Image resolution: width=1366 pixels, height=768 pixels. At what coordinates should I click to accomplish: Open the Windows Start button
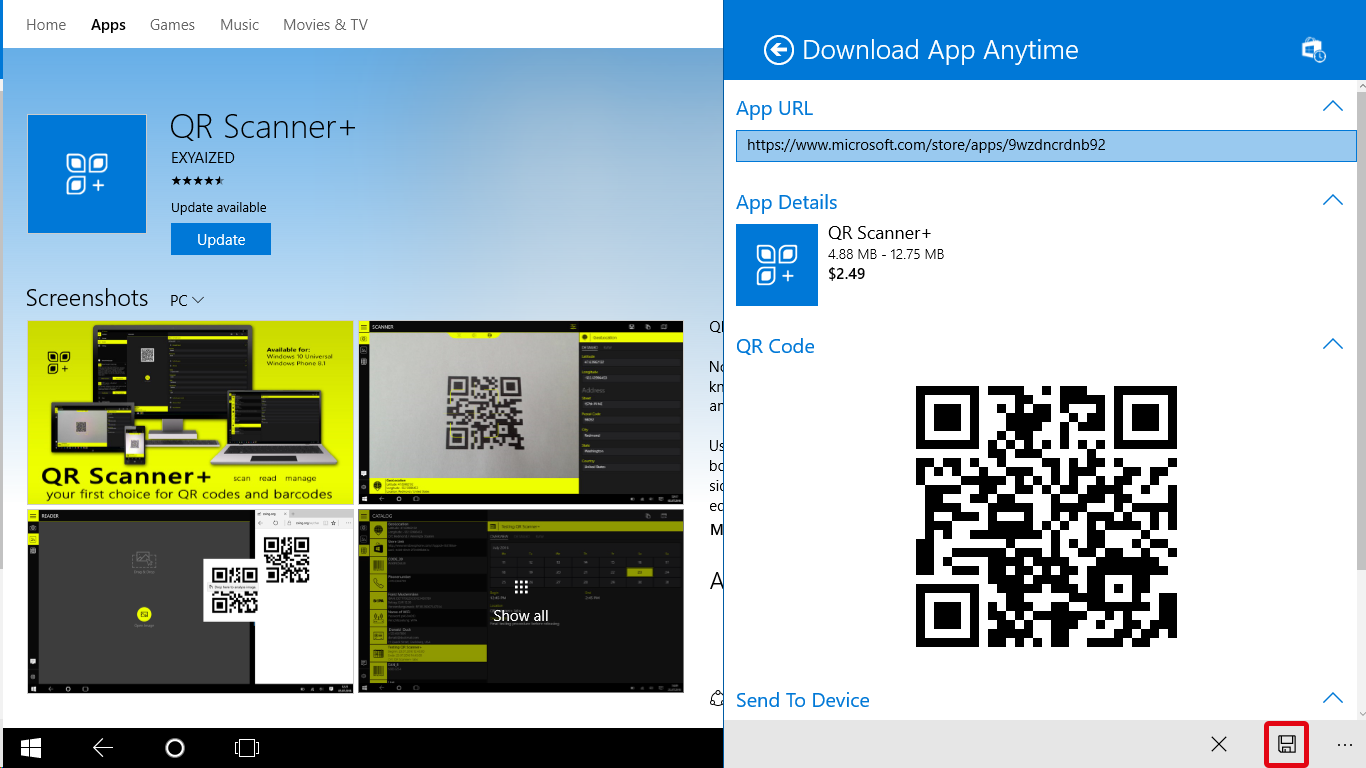pyautogui.click(x=30, y=748)
